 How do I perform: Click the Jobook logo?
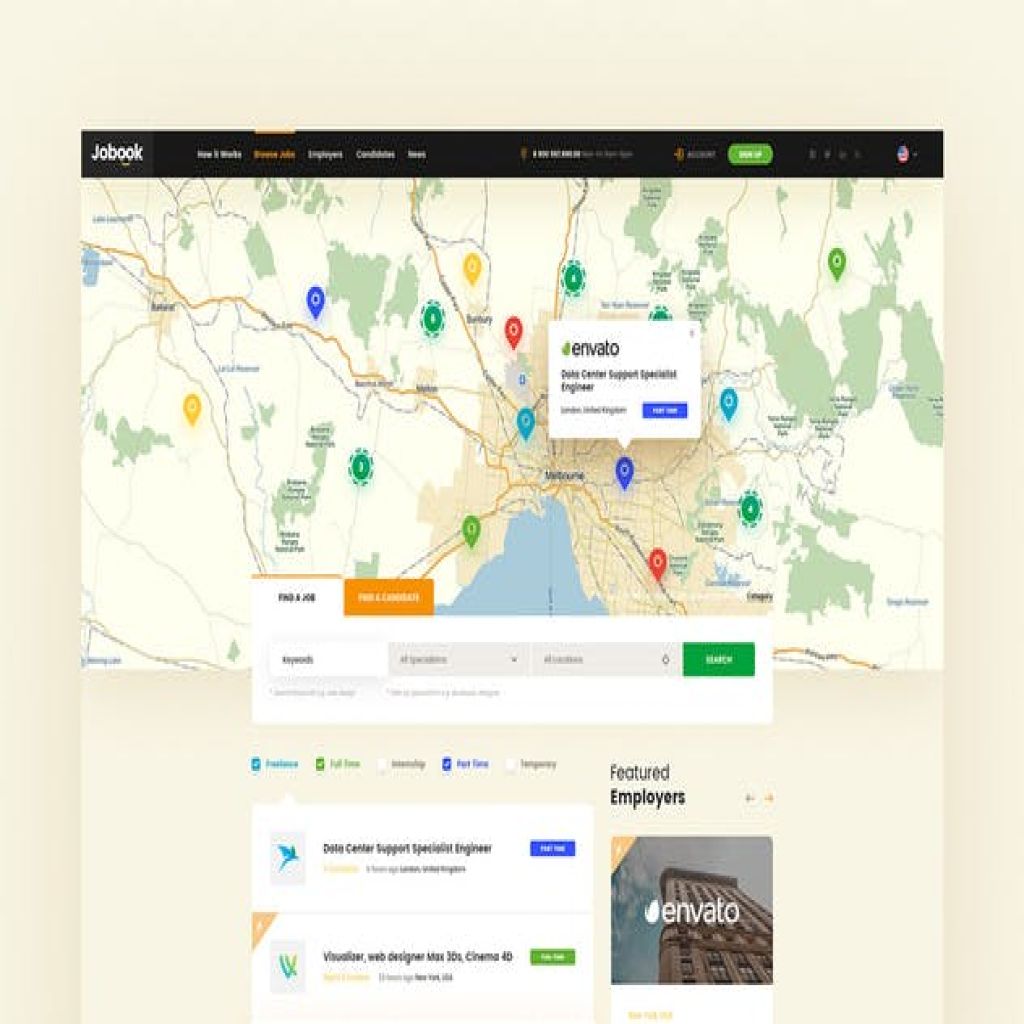(117, 153)
